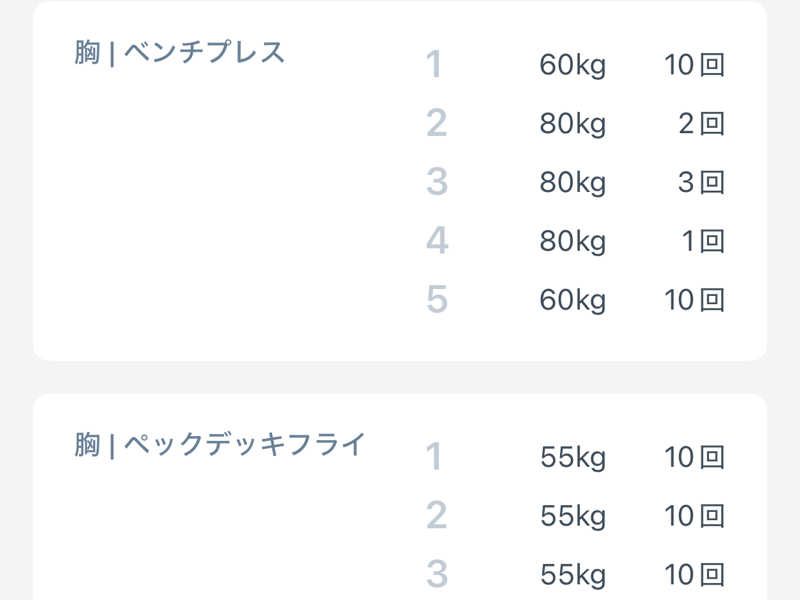Tap set number 5 of ベンチプレス

436,299
